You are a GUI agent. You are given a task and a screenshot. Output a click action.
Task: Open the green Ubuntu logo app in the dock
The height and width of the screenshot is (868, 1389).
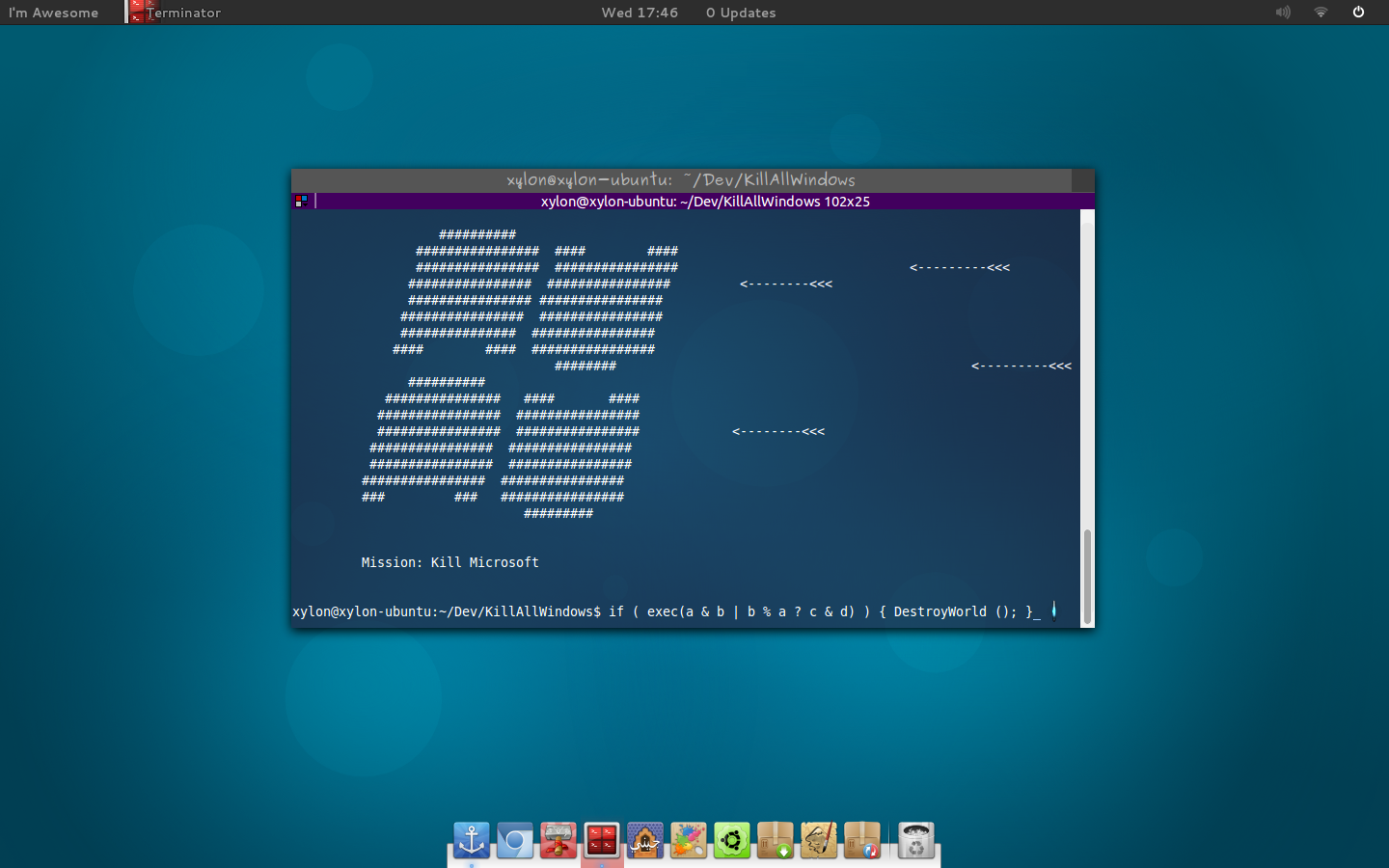click(x=731, y=841)
